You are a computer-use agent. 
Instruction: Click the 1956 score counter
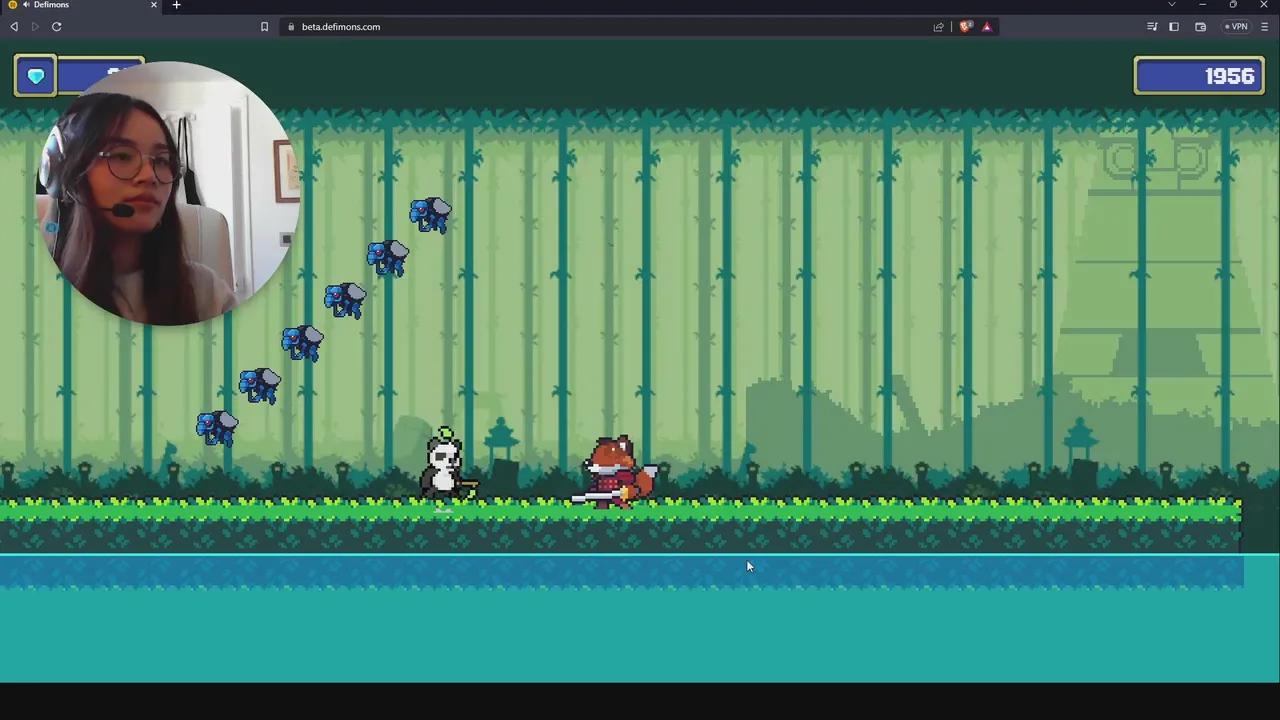(x=1198, y=77)
